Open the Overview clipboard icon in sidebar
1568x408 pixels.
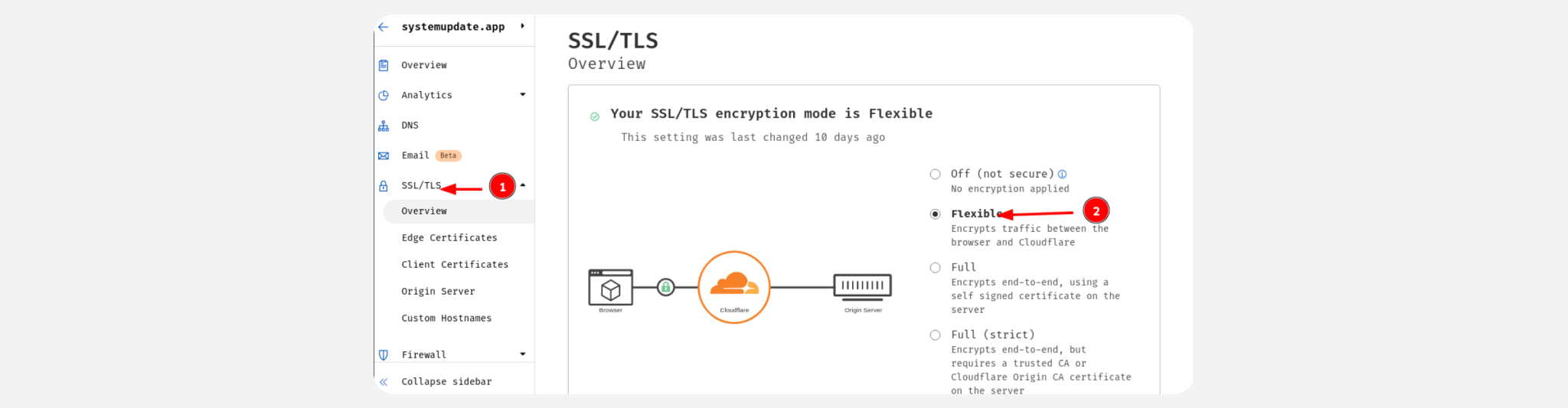(x=384, y=65)
